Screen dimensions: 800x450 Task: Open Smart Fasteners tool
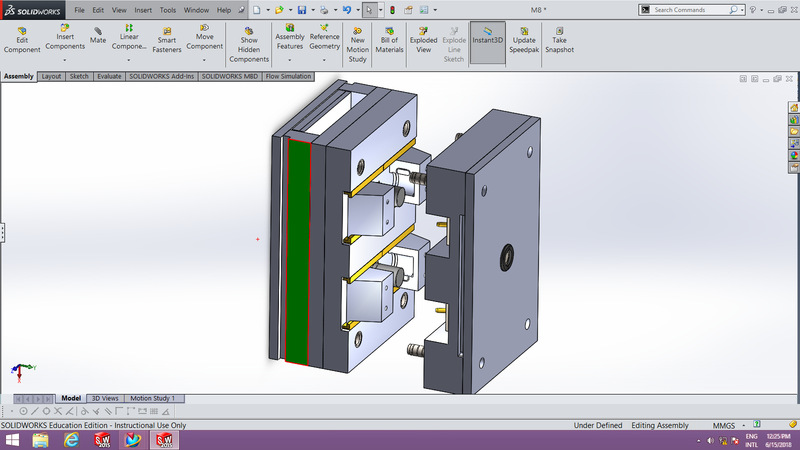[x=167, y=40]
